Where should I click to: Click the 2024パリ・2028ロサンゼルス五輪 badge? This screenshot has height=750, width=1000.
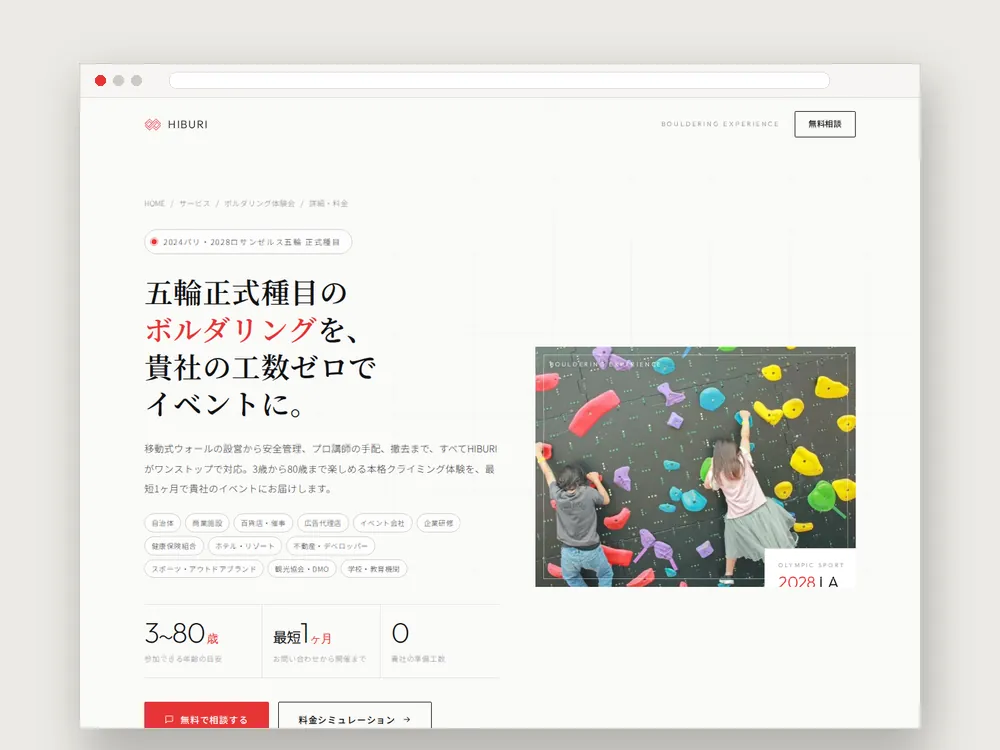[248, 242]
